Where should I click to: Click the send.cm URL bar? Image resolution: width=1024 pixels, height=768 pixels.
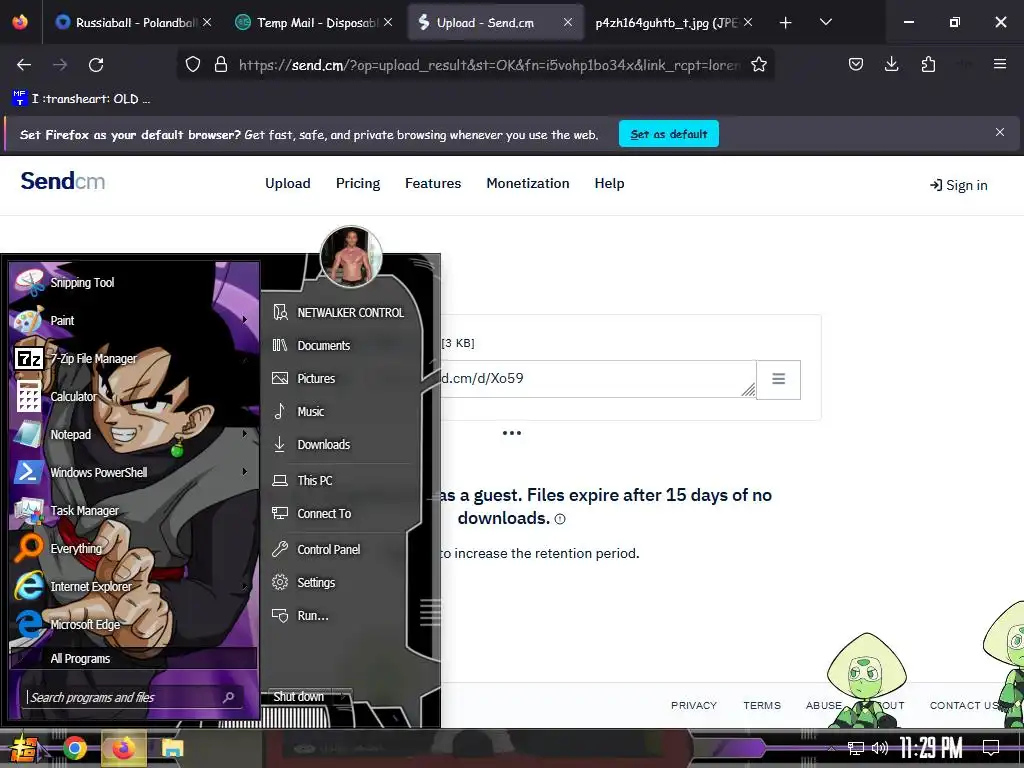pos(490,65)
